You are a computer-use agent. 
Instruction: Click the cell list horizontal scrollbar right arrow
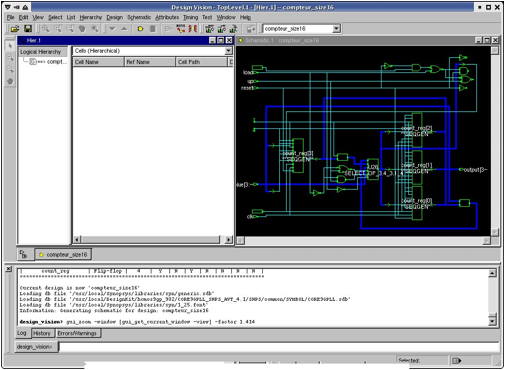click(229, 239)
